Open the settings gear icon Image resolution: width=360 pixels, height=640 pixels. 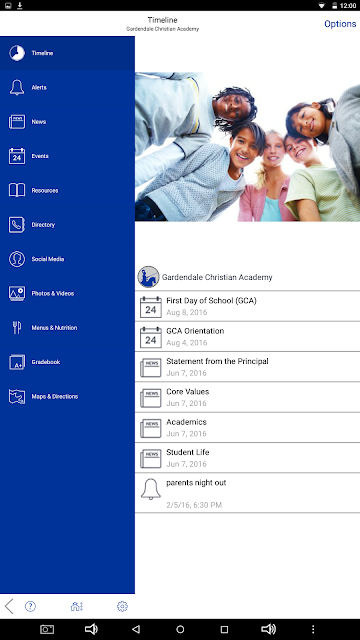point(122,606)
